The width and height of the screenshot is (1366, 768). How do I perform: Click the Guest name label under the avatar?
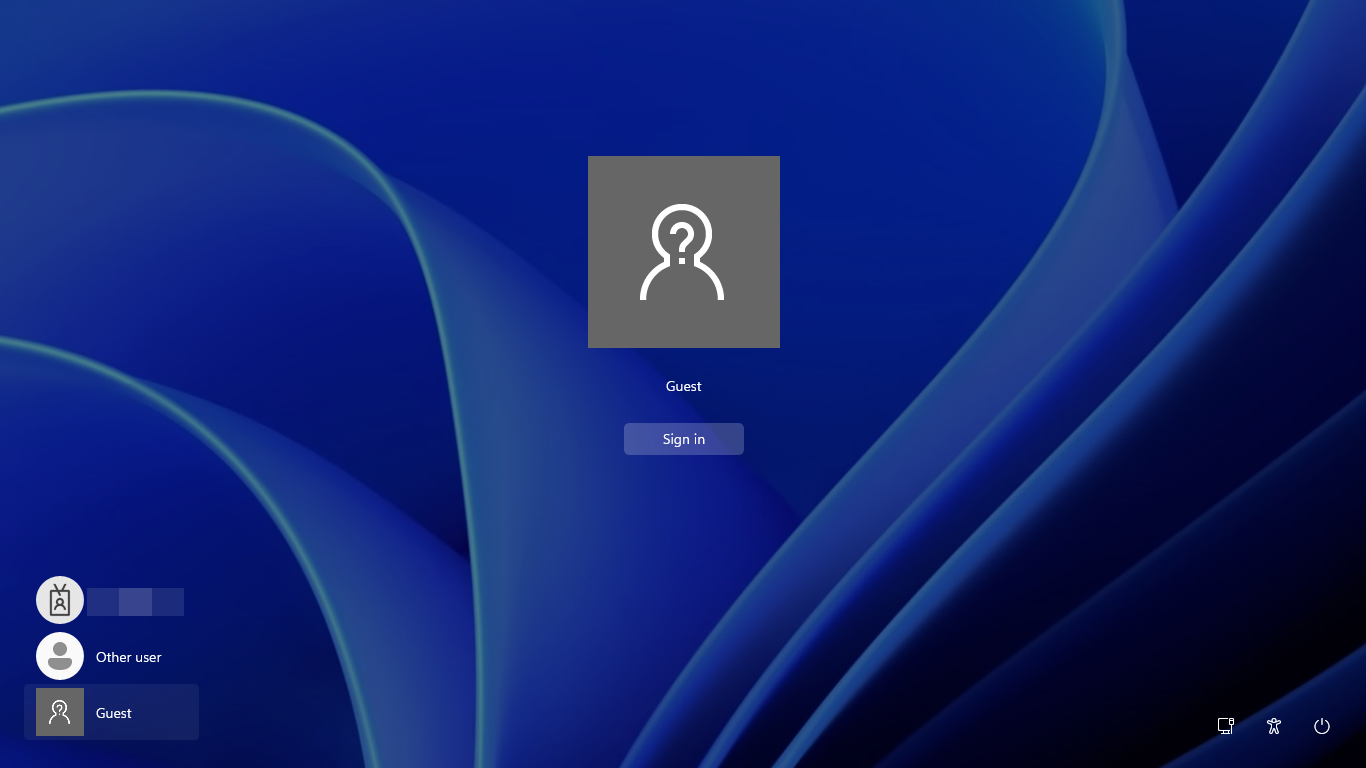pos(684,386)
